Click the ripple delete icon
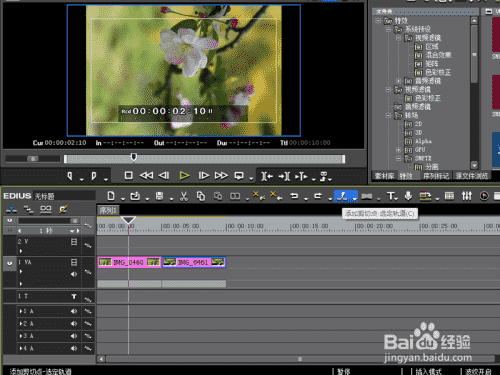This screenshot has height=375, width=500. pyautogui.click(x=276, y=196)
